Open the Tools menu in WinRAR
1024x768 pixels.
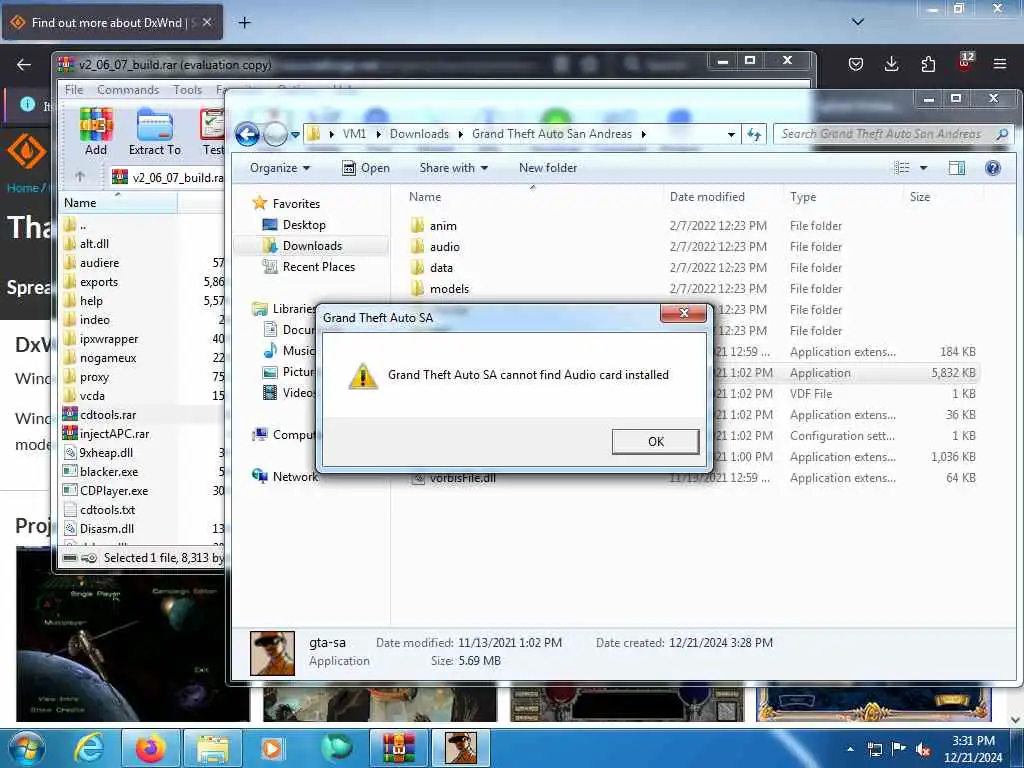(187, 89)
